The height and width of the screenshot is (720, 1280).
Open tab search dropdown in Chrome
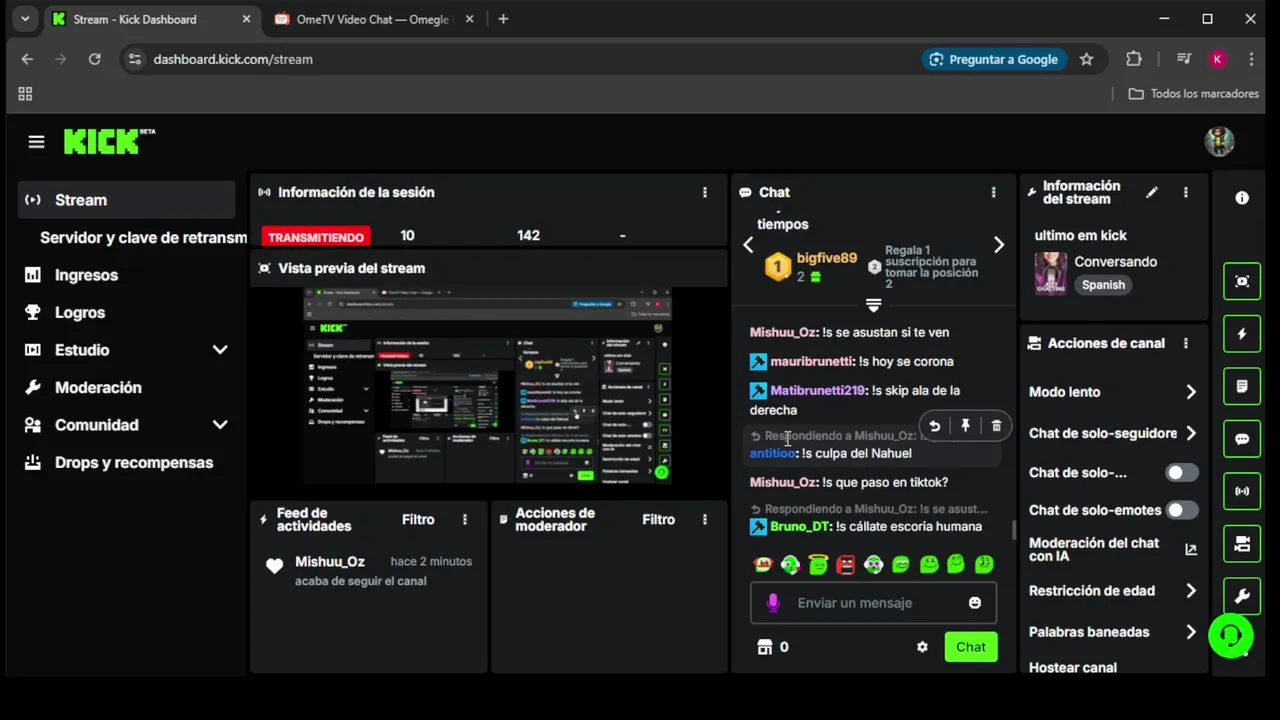[25, 19]
